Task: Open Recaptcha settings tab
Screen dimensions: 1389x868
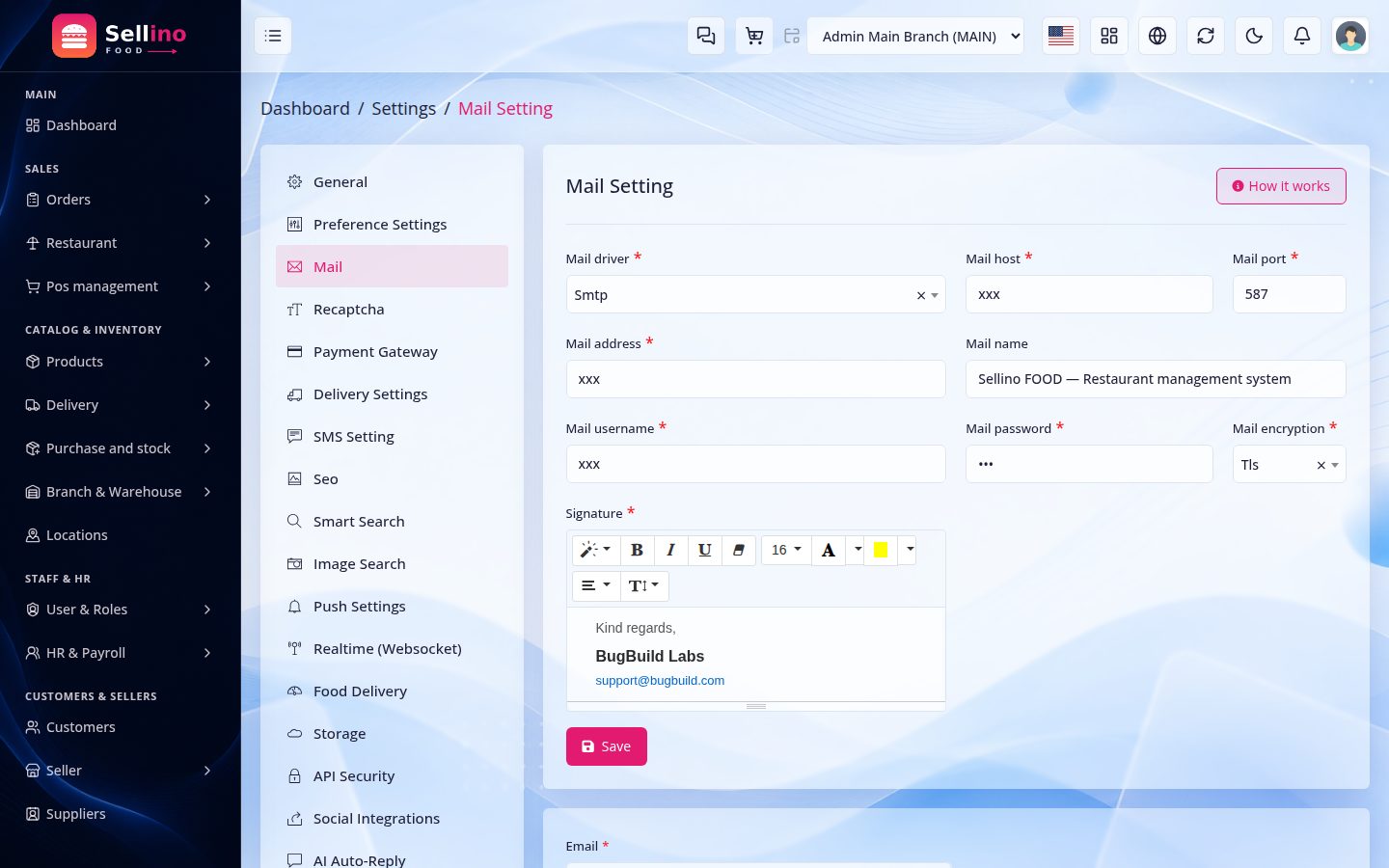Action: click(x=392, y=309)
